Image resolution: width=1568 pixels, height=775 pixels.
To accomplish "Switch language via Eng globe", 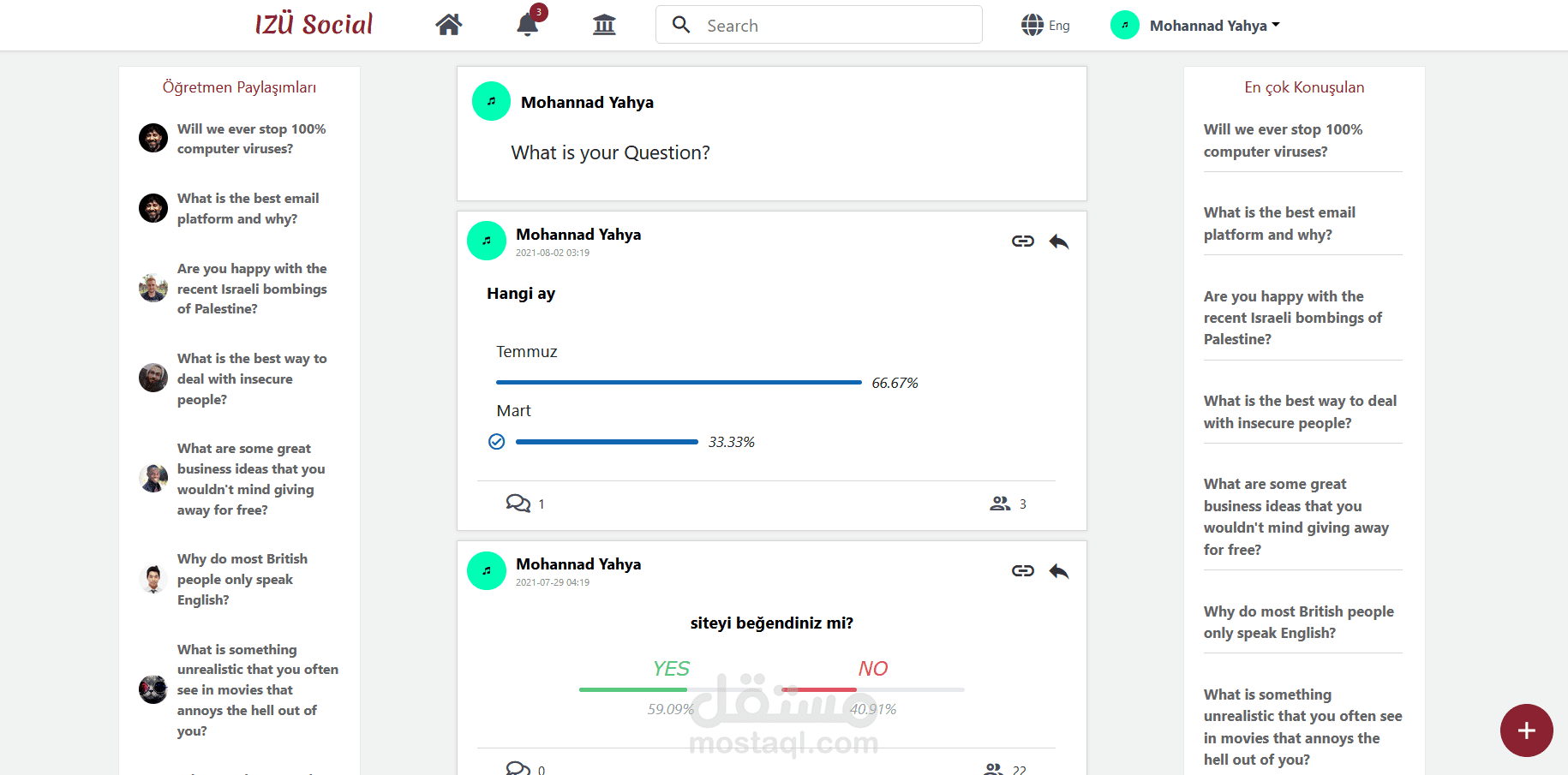I will tap(1045, 26).
